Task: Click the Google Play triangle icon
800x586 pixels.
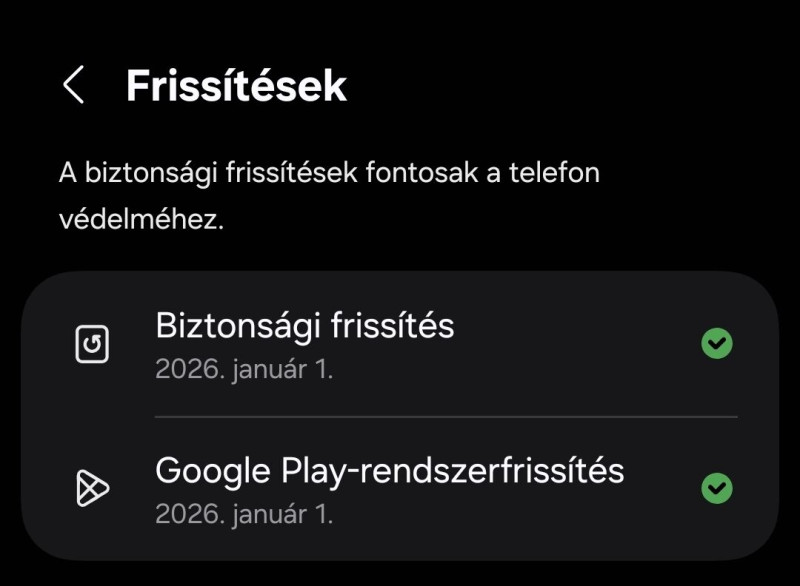Action: pyautogui.click(x=92, y=488)
